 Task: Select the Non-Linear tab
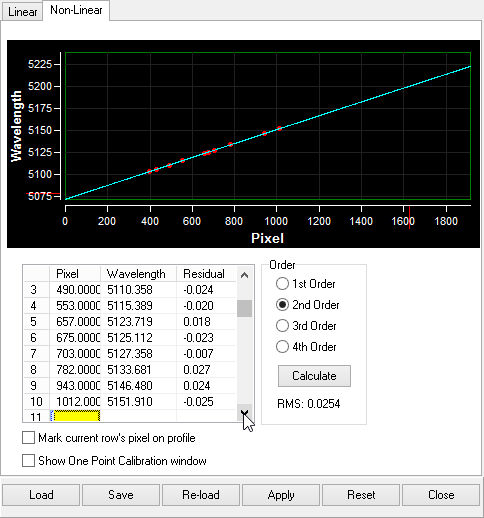(76, 10)
